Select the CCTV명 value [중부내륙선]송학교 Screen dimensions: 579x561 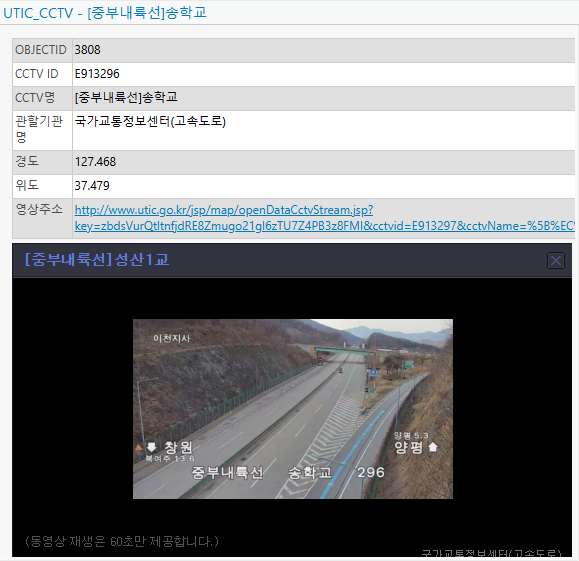point(126,98)
